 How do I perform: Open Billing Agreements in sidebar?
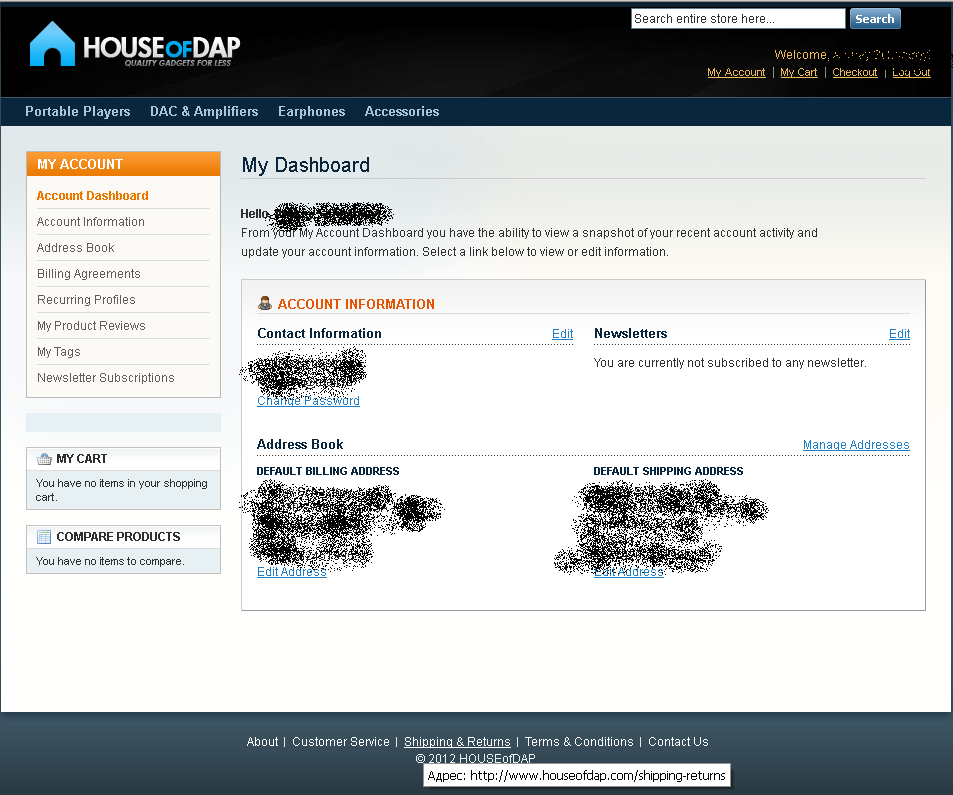pos(89,274)
